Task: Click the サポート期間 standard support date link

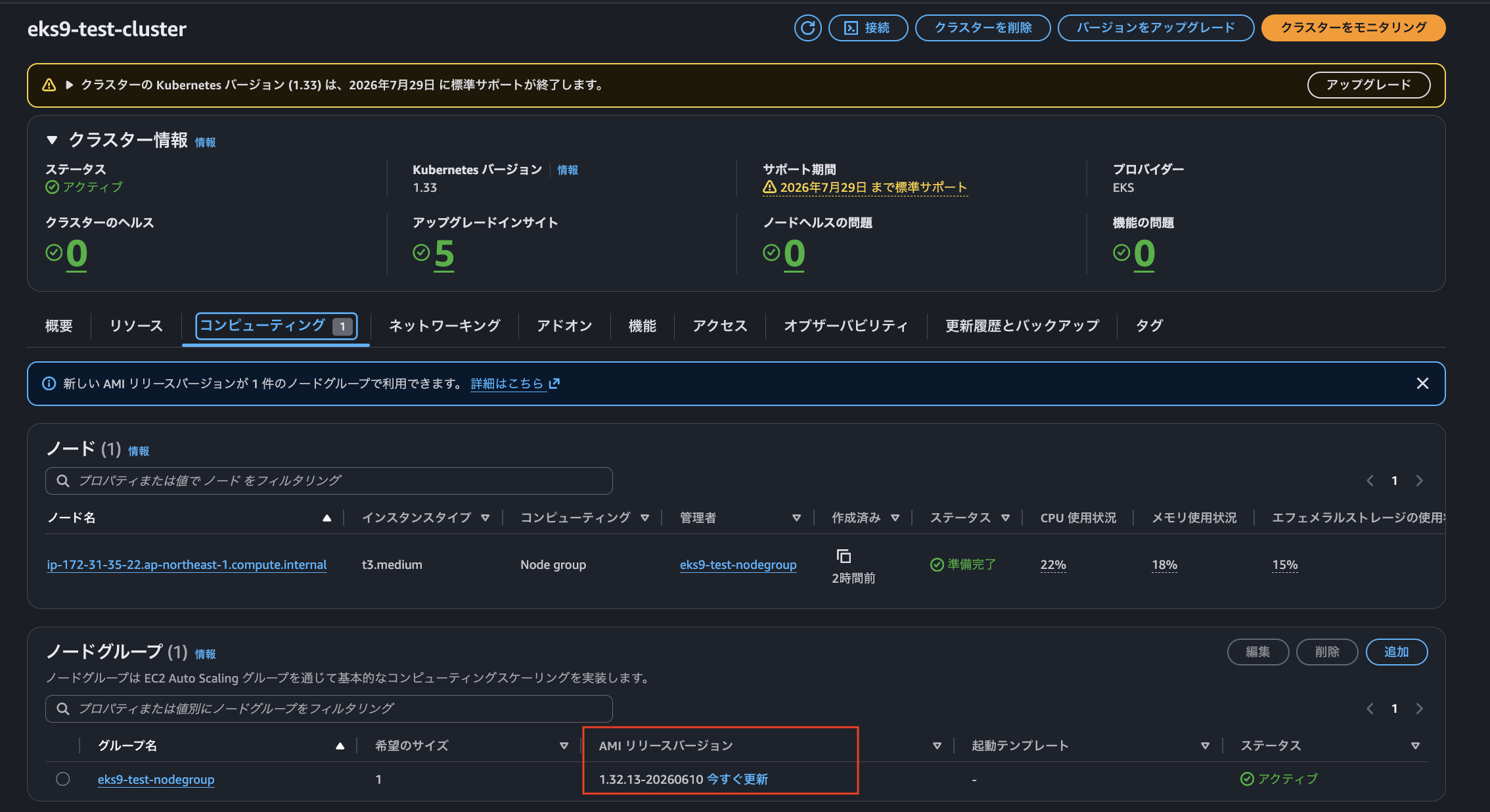Action: (865, 187)
